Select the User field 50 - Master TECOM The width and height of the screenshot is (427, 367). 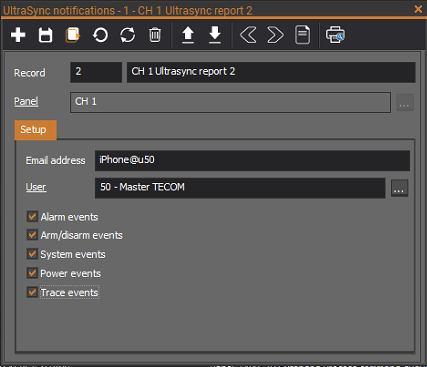(x=240, y=188)
